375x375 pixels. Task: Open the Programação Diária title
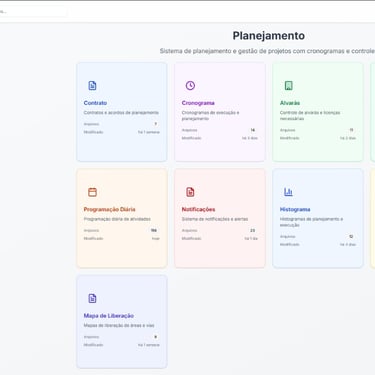pyautogui.click(x=109, y=209)
